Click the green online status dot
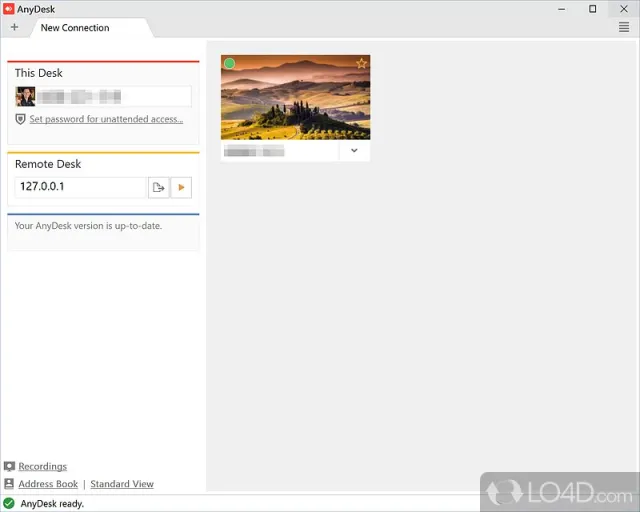 [x=230, y=64]
